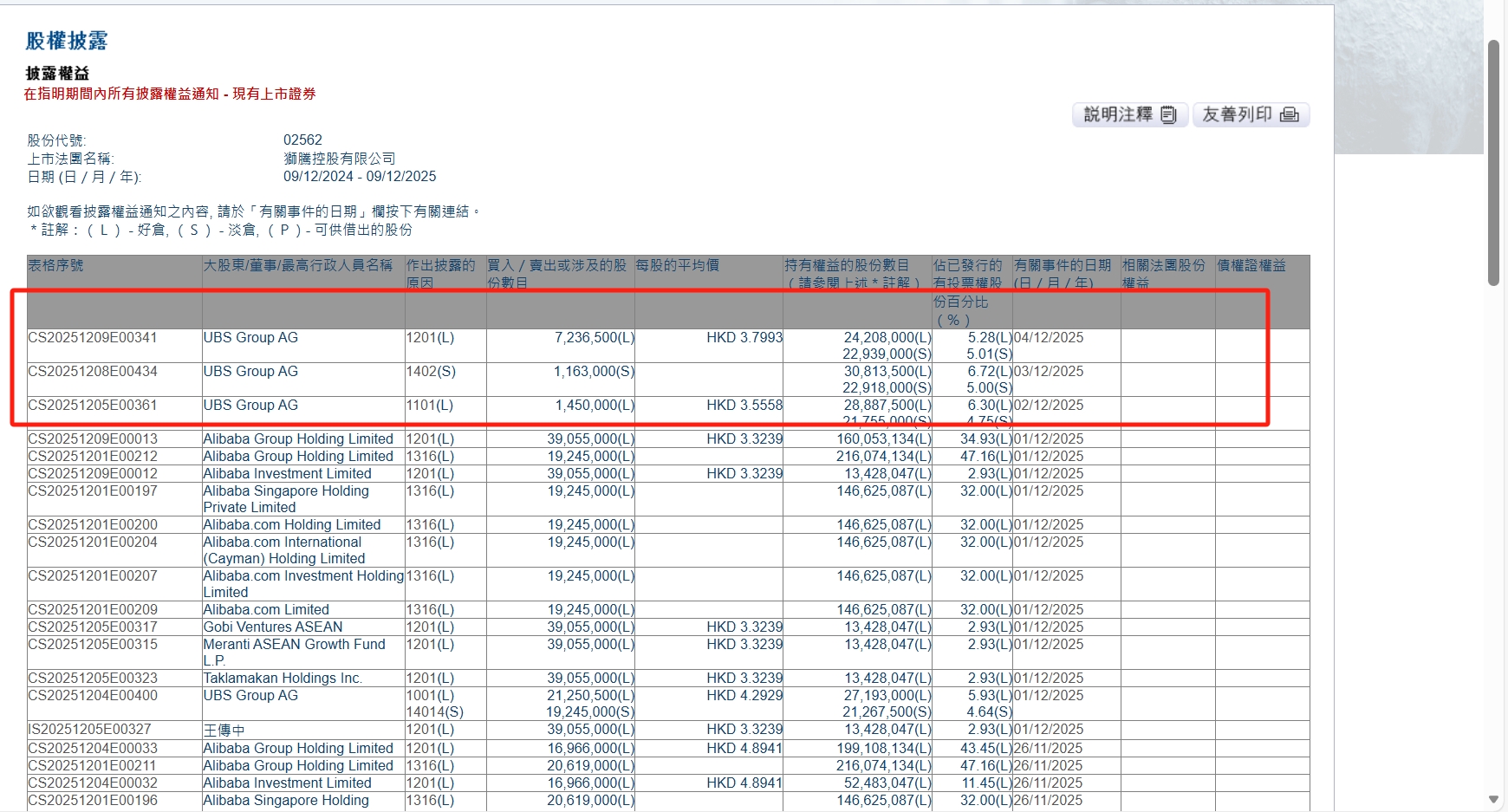Click average price HKD 4.2929
This screenshot has height=812, width=1508.
coord(744,695)
